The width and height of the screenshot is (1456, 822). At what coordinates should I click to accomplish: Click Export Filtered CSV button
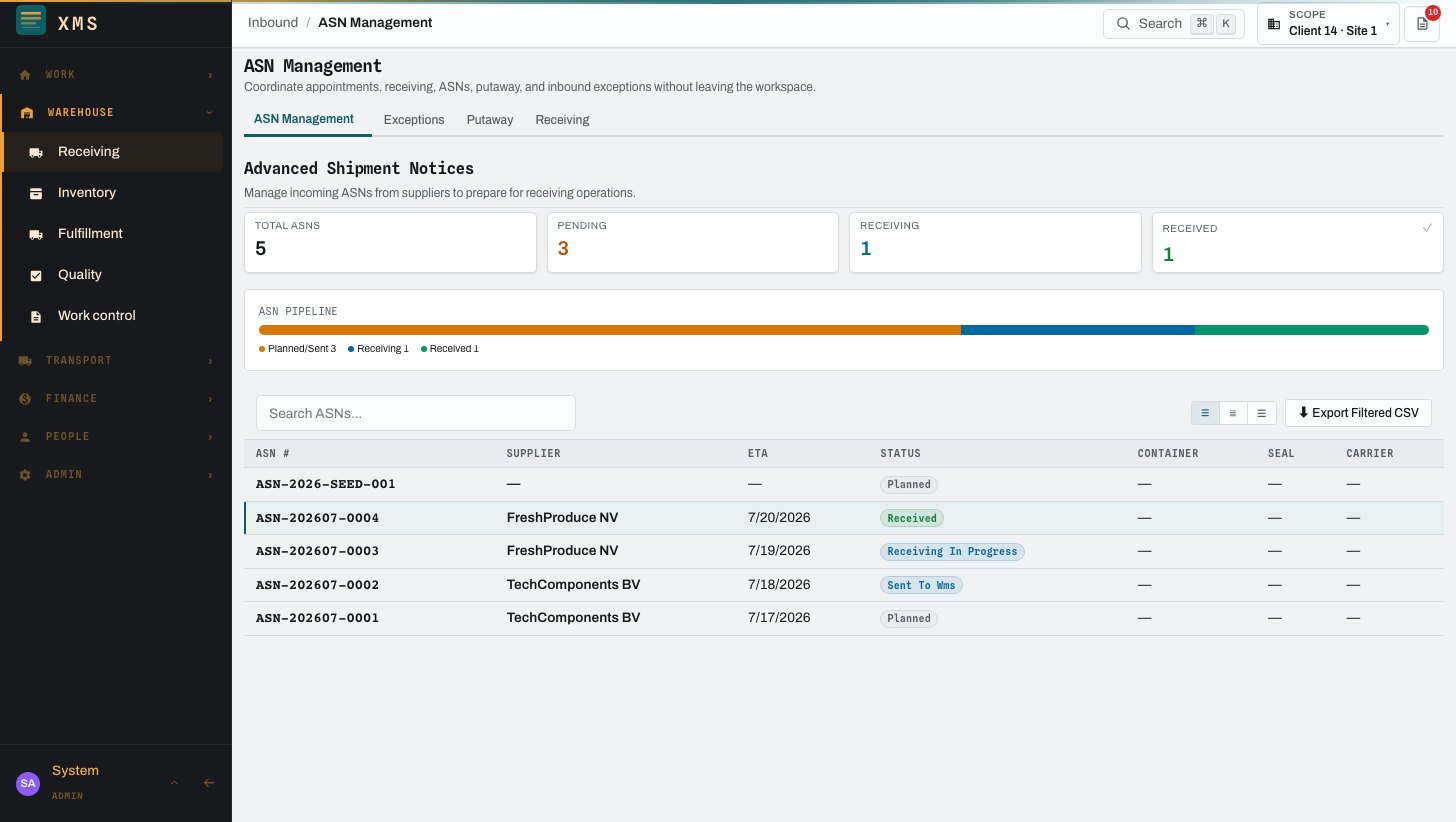(x=1358, y=412)
